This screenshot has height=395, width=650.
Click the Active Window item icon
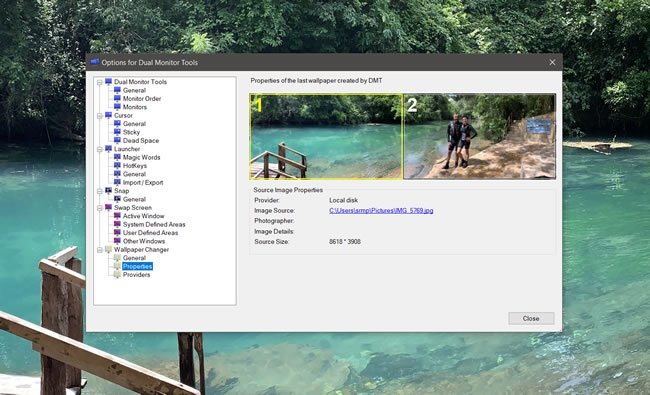click(x=117, y=216)
